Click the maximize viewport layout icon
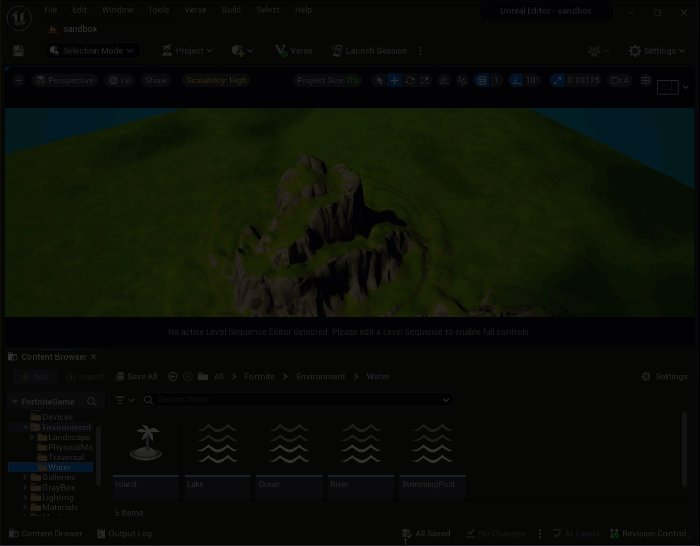This screenshot has height=546, width=700. [x=668, y=87]
